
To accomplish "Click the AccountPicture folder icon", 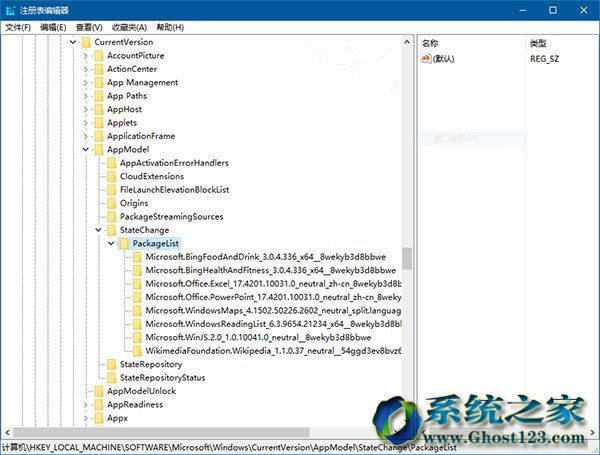I will (99, 56).
